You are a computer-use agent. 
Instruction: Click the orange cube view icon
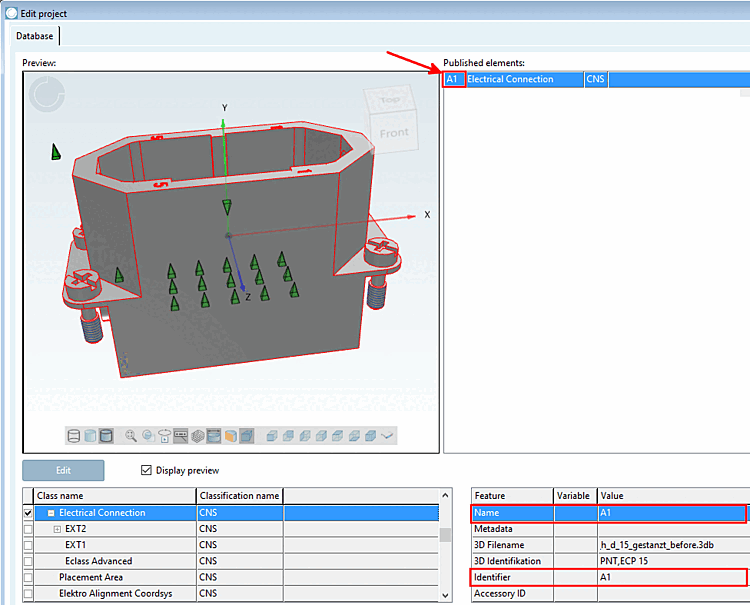tap(230, 435)
